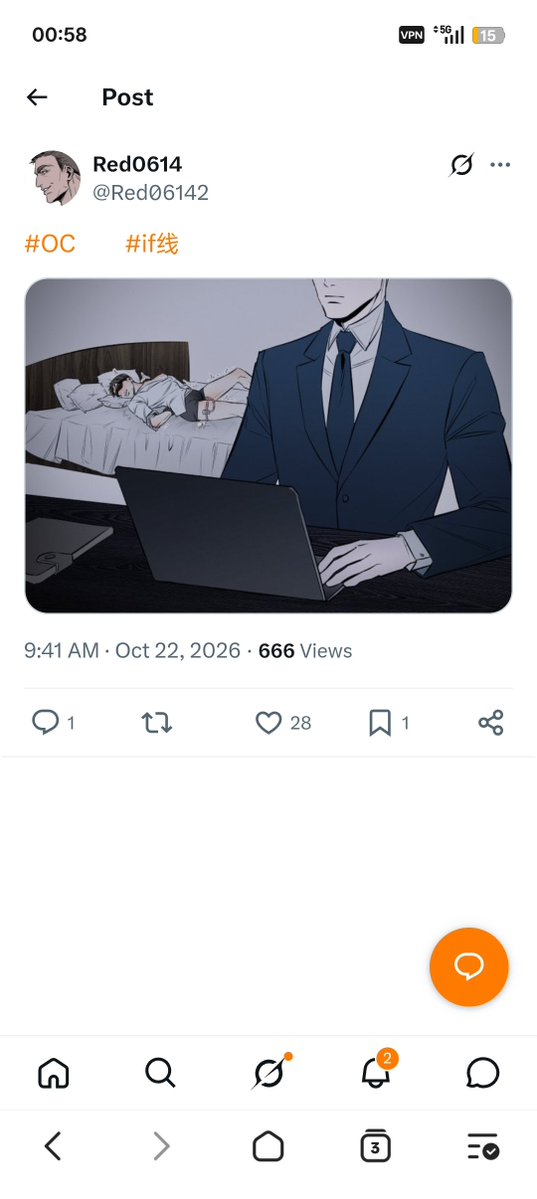Like the post with the heart icon

click(x=268, y=723)
